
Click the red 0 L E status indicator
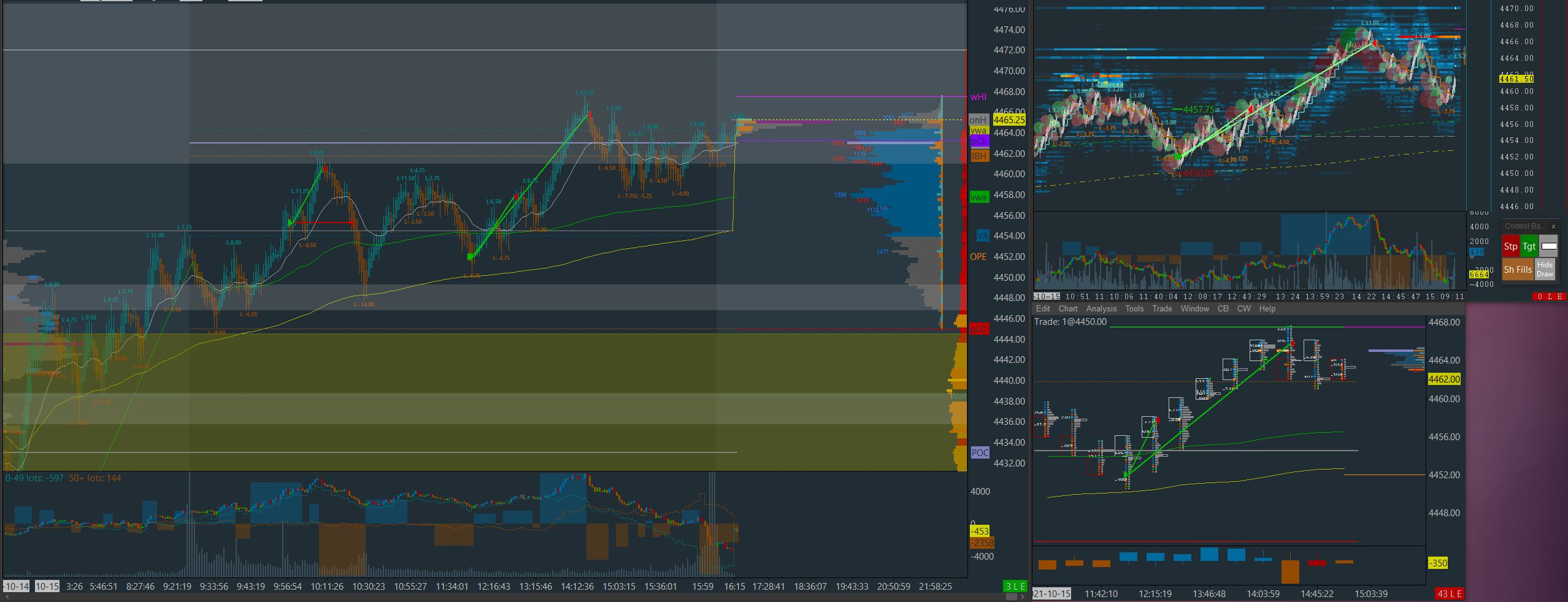point(1549,297)
